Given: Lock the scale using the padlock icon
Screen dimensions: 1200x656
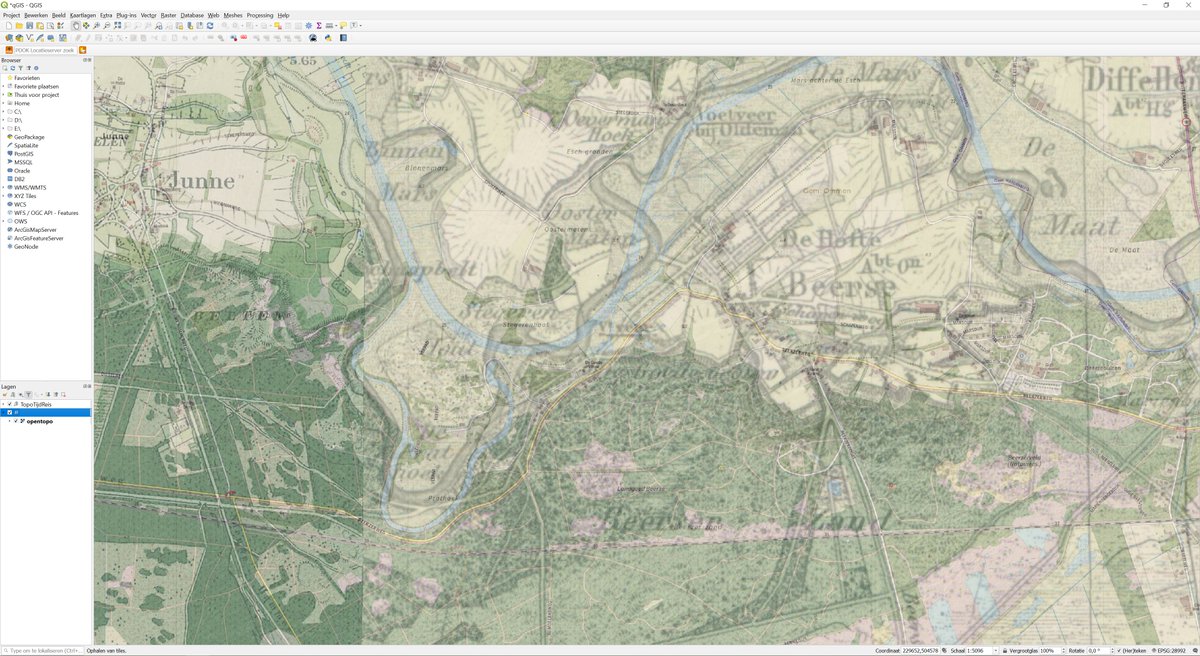Looking at the screenshot, I should point(1004,651).
